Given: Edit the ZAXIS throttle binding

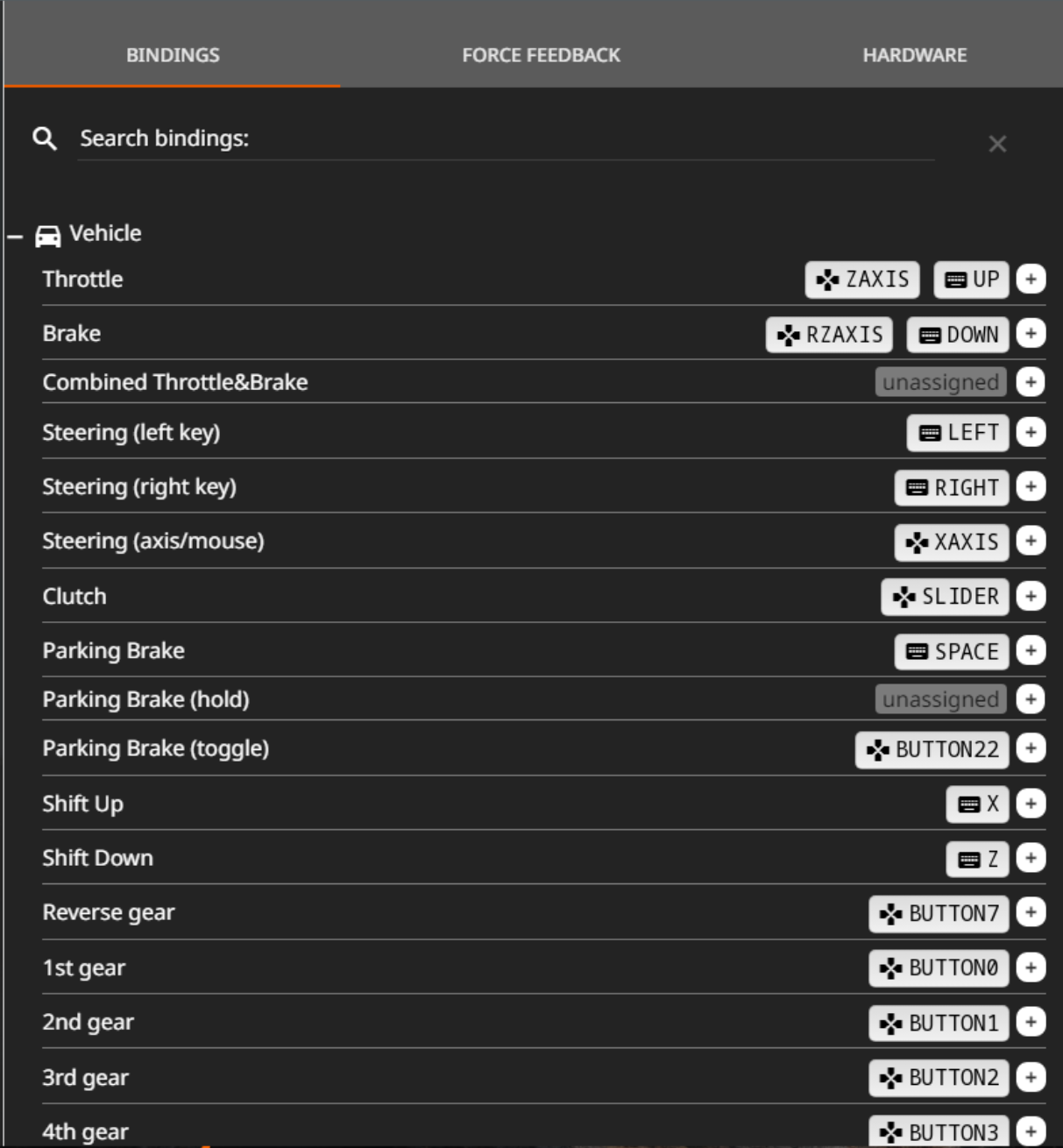Looking at the screenshot, I should point(862,280).
